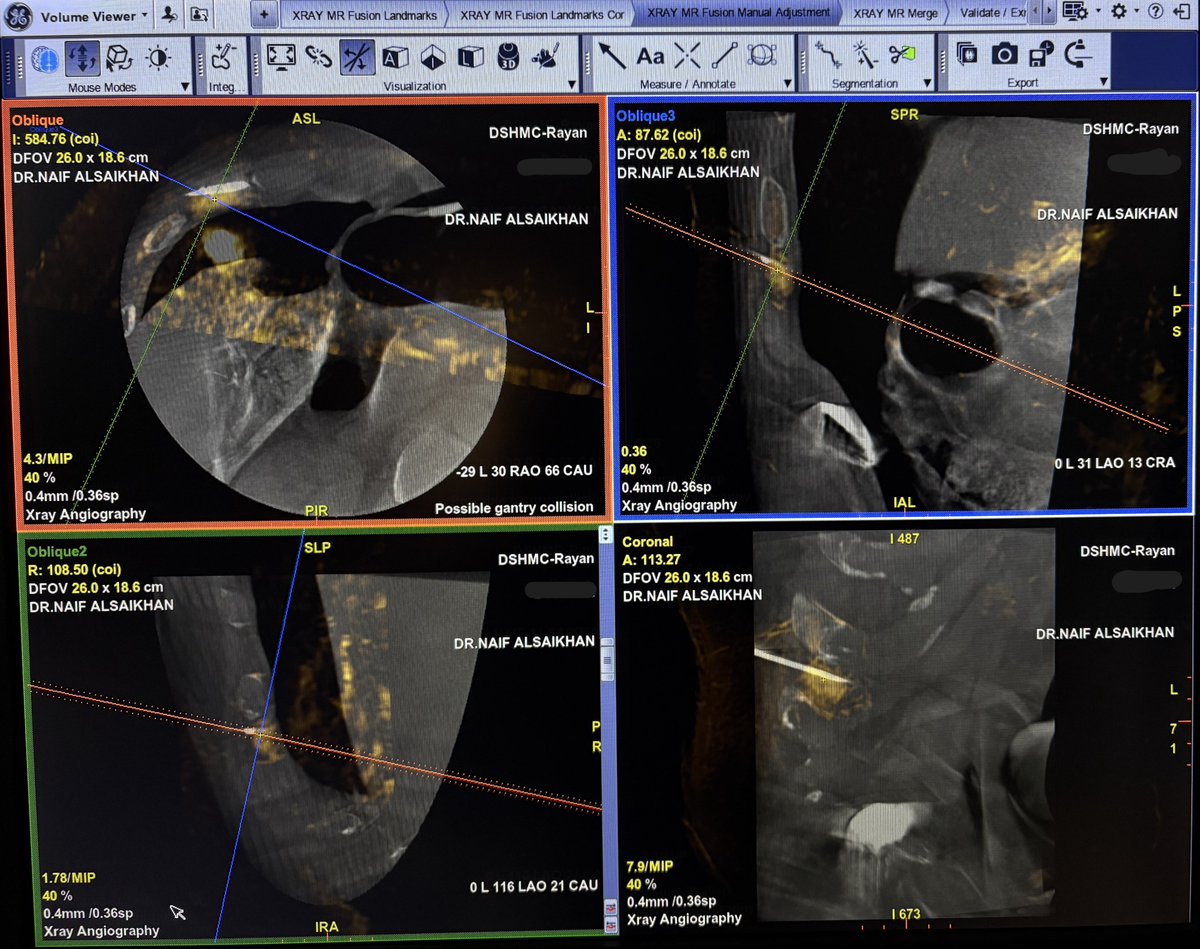Select the inferior (I) cube view icon

431,57
